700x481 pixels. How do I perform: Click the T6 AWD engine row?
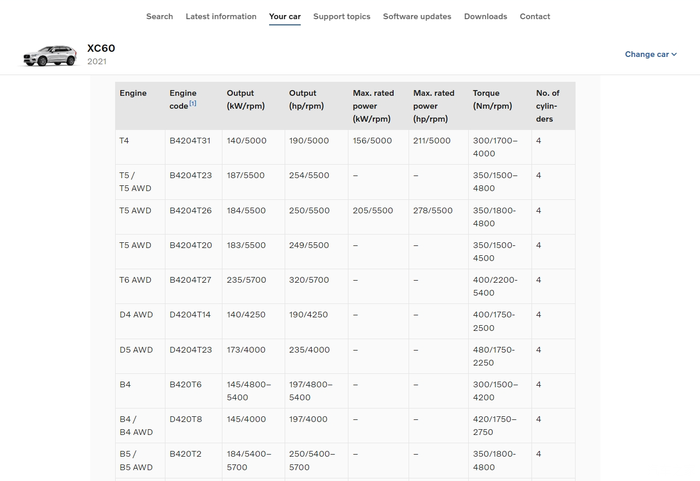tap(136, 280)
